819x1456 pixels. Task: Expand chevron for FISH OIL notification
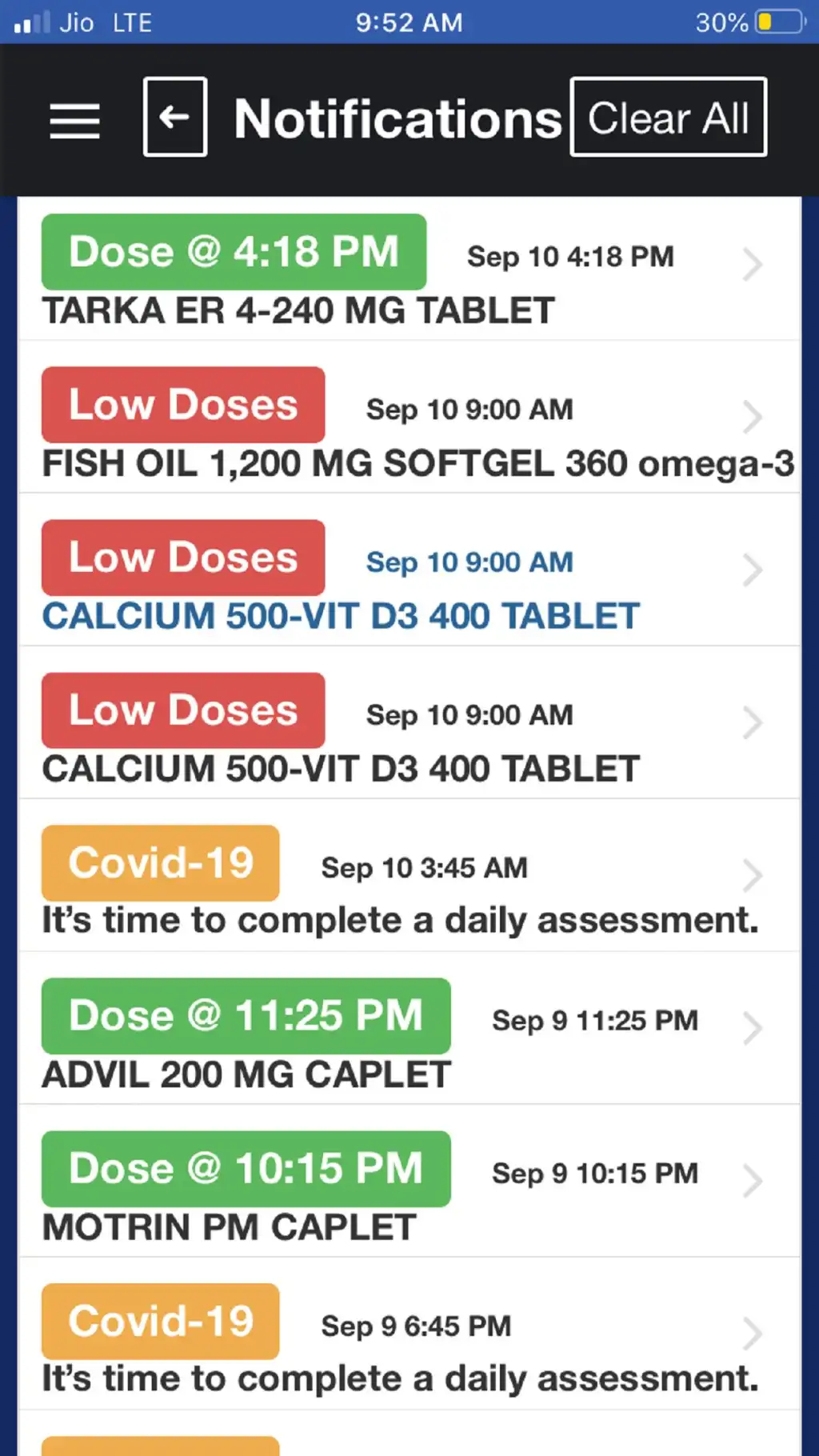(751, 417)
